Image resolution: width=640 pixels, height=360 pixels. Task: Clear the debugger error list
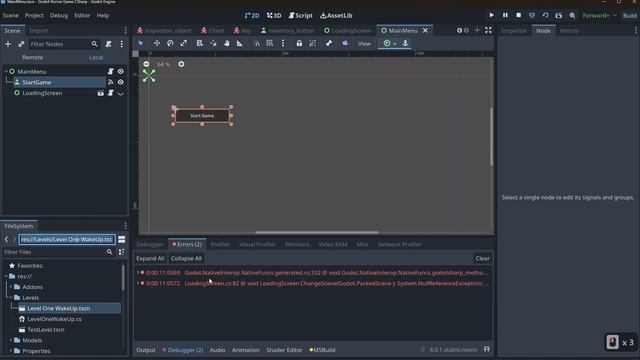coord(482,258)
